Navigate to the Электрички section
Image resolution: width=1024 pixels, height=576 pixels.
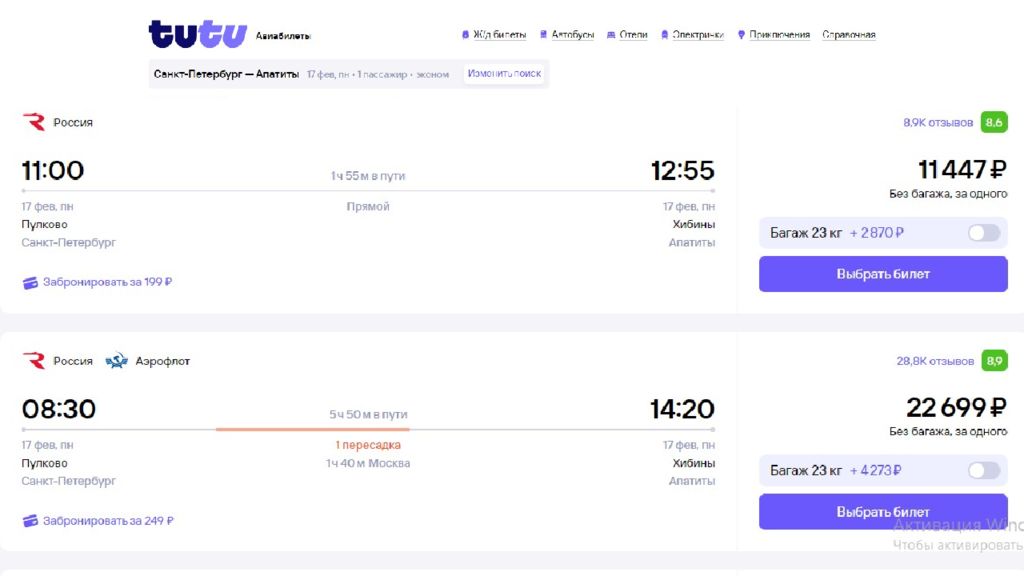[692, 35]
